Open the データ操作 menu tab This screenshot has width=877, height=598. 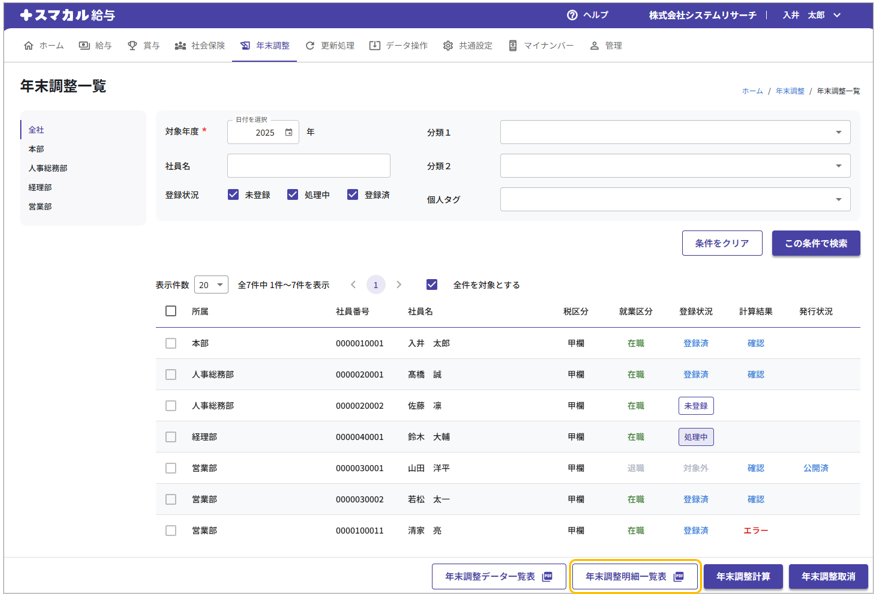tap(398, 46)
